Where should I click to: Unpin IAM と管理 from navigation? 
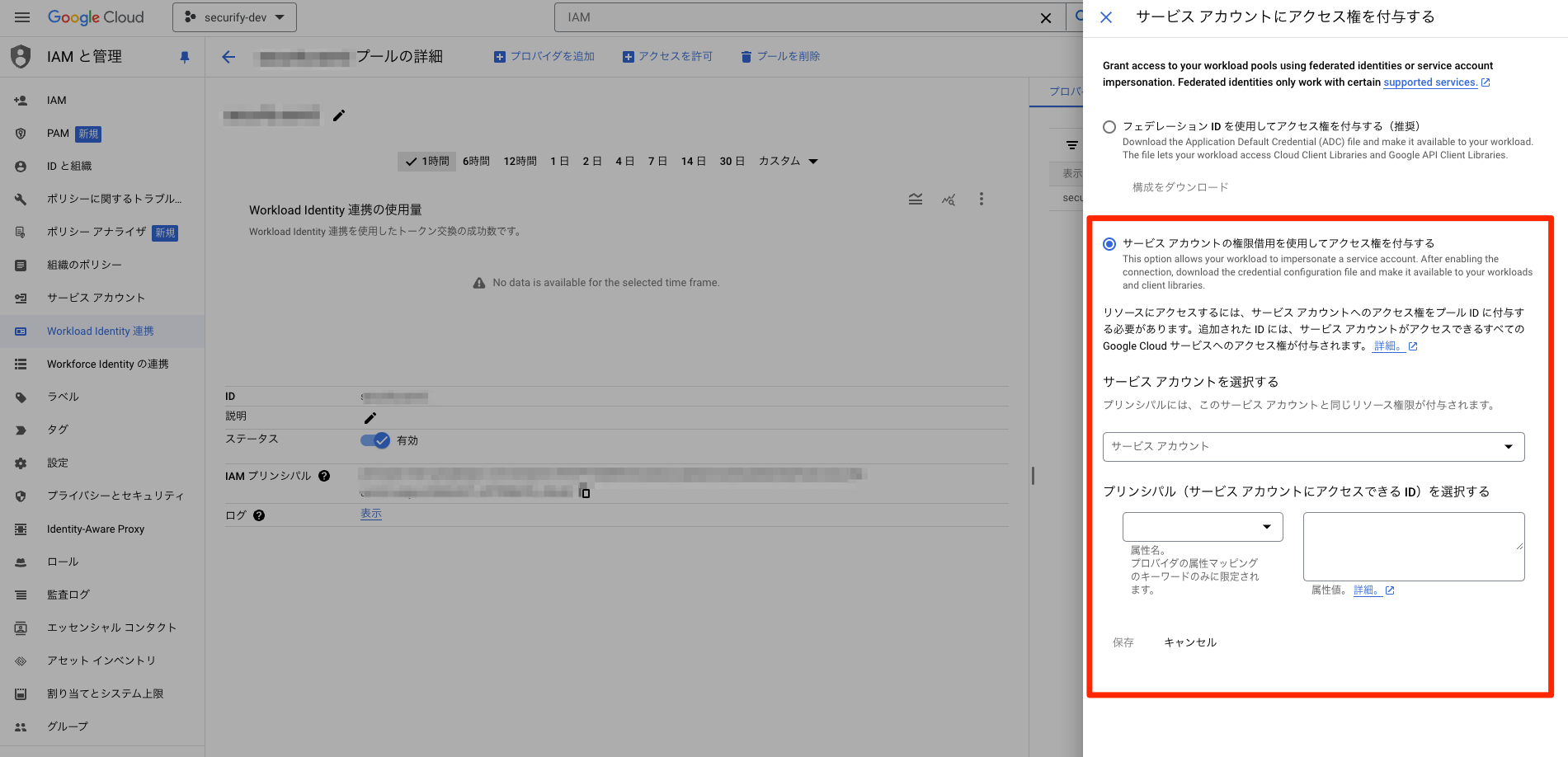coord(185,57)
